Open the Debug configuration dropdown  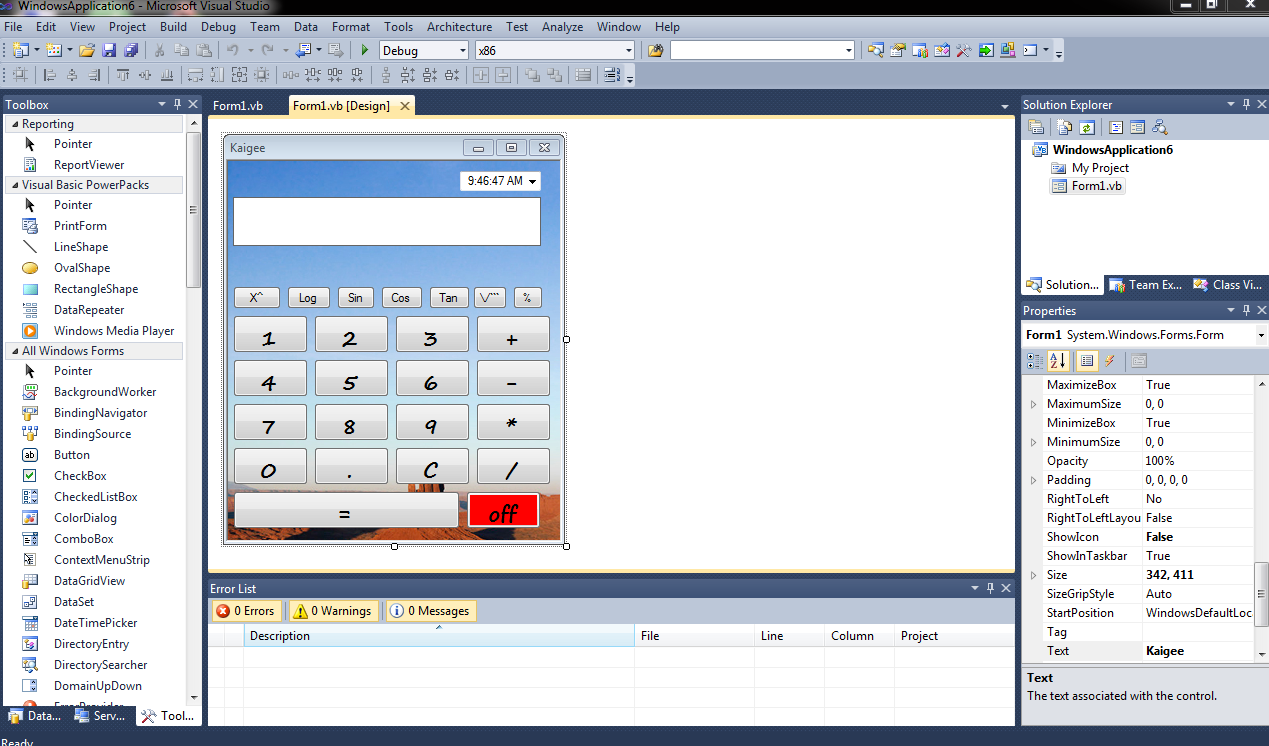pyautogui.click(x=462, y=49)
